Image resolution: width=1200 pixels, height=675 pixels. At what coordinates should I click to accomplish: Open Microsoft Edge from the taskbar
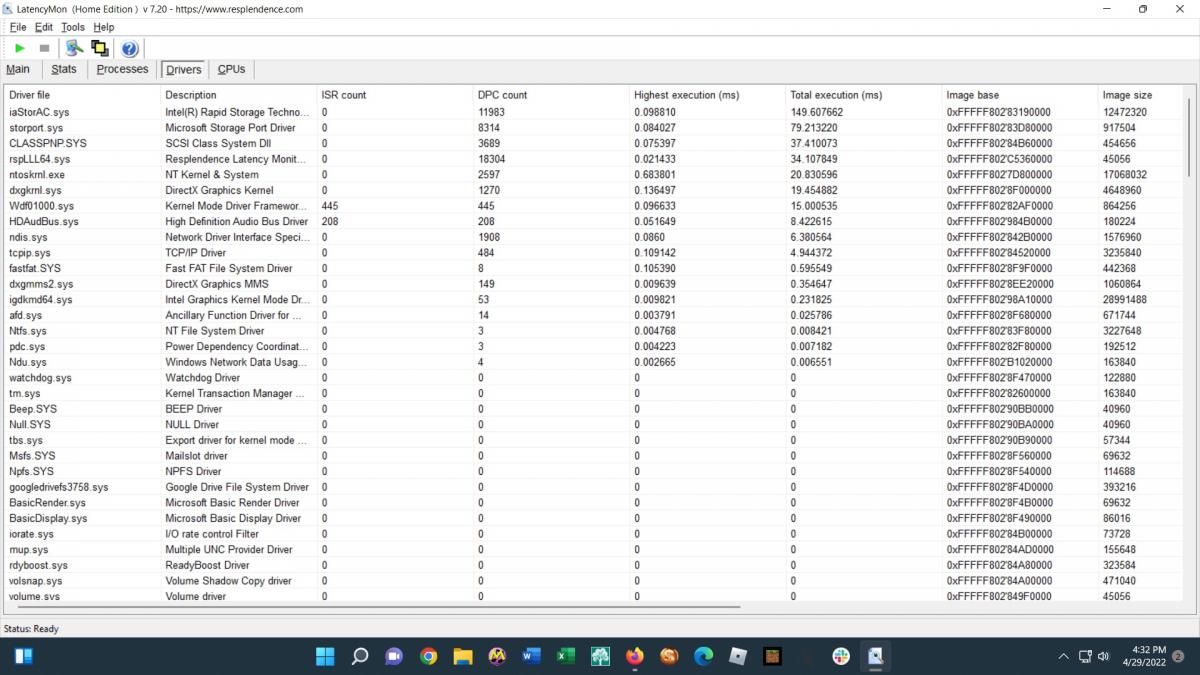[x=703, y=656]
